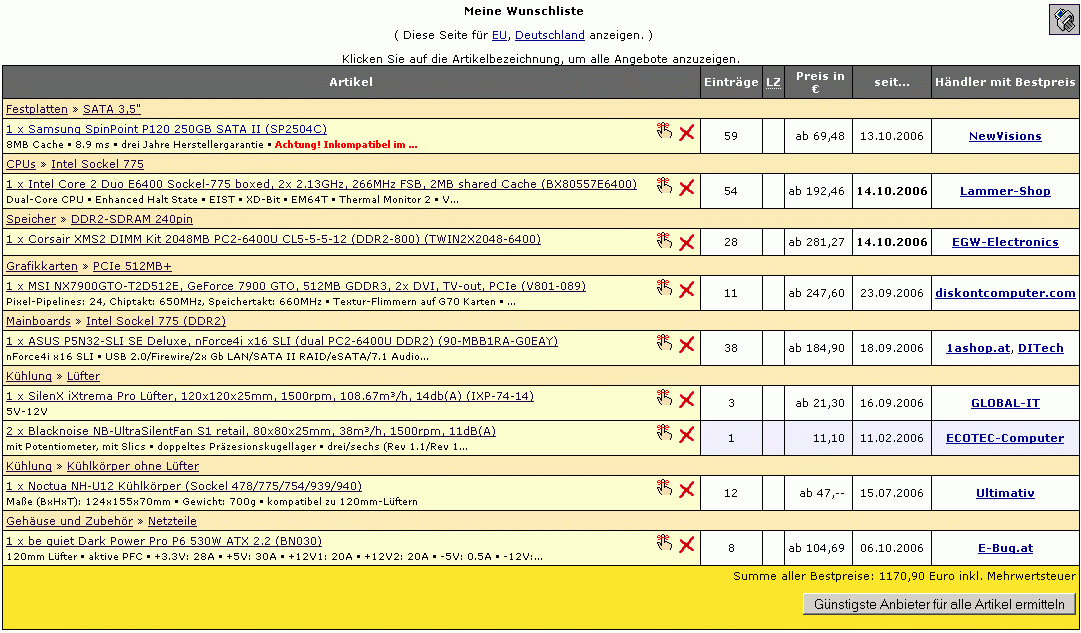Click the hand icon for Blacknoise NB-UltraSilentFan
Screen dimensions: 1081x633
(664, 433)
